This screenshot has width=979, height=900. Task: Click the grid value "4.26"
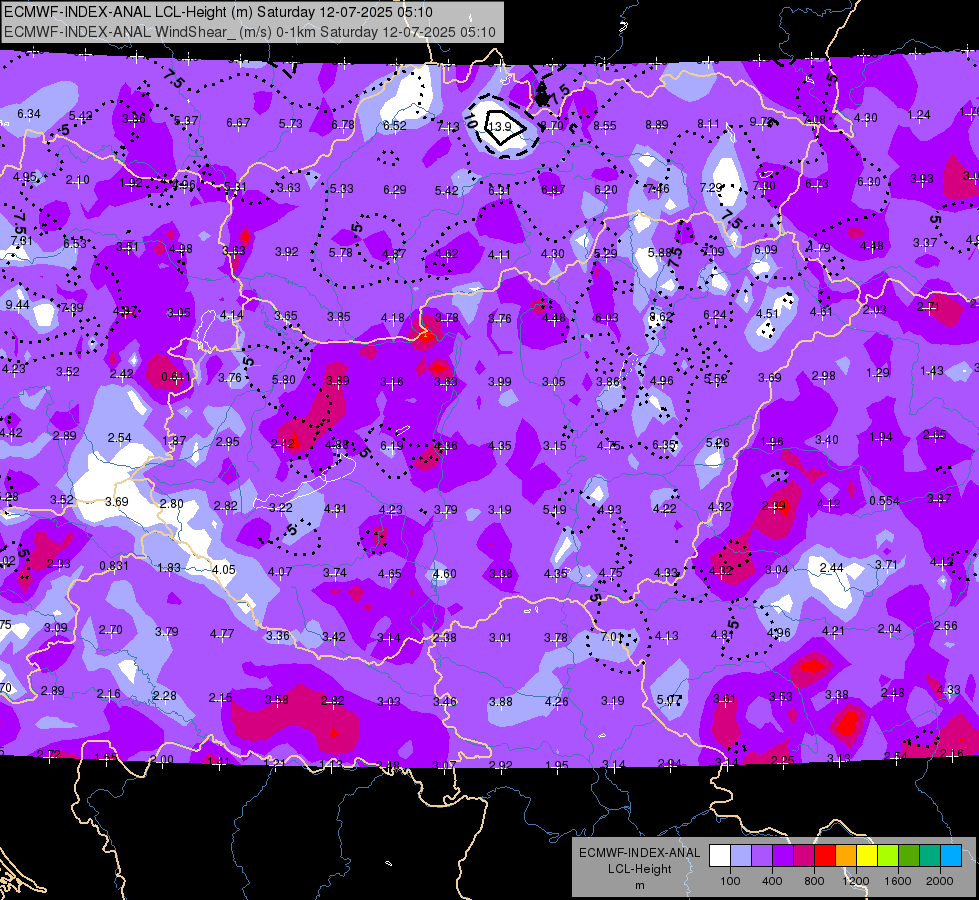[x=556, y=701]
